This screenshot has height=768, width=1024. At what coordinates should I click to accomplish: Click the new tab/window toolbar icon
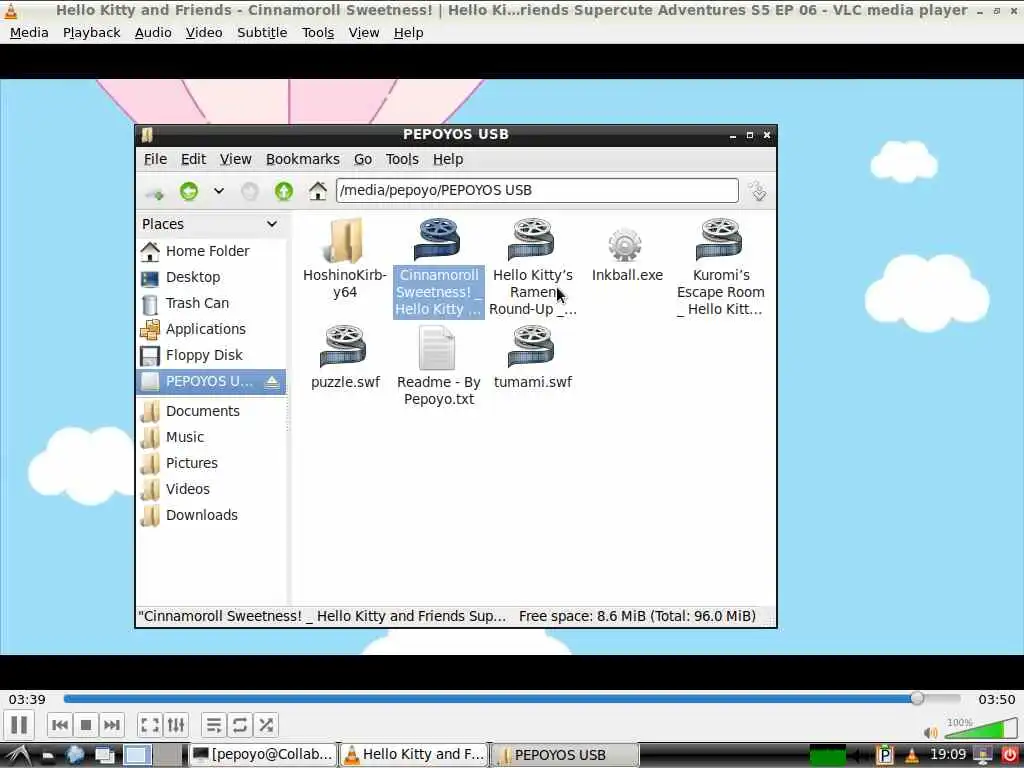(x=155, y=193)
